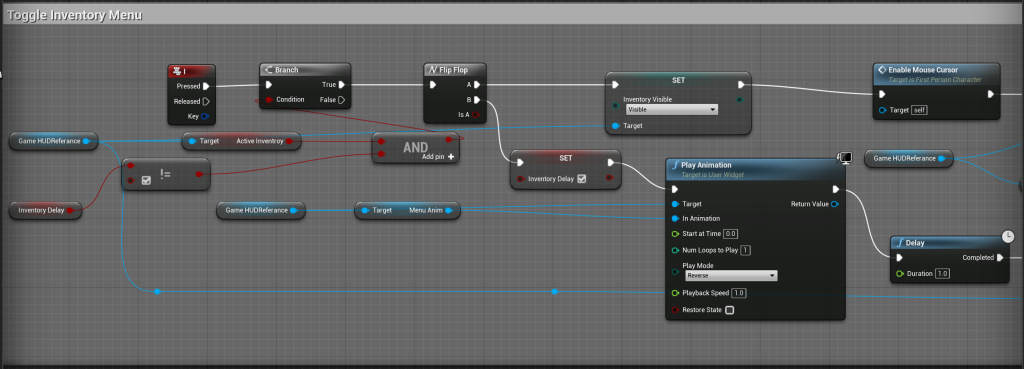
Task: Click the function icon on Play Animation header
Action: point(674,165)
